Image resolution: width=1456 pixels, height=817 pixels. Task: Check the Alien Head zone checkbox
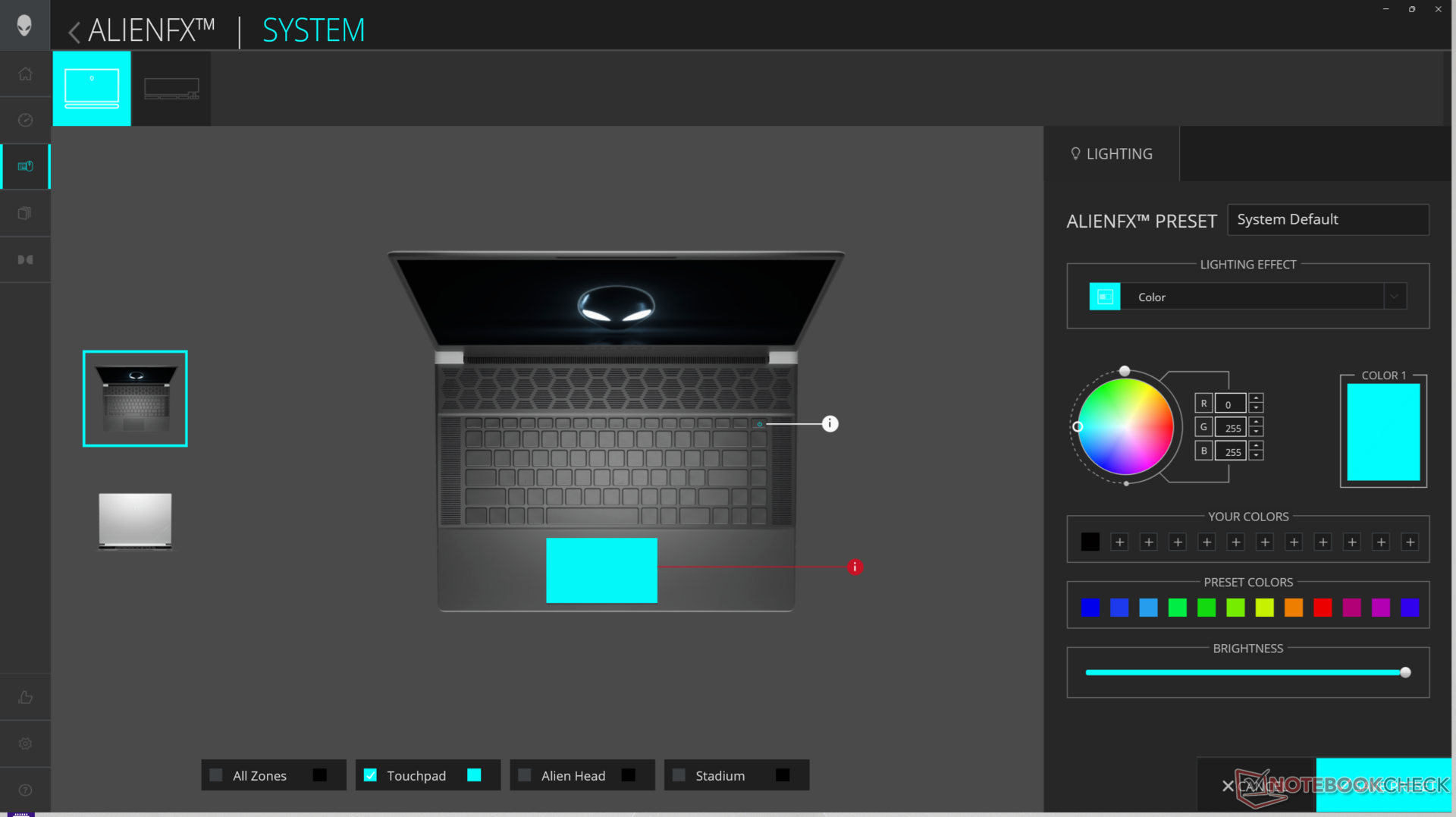pos(524,775)
